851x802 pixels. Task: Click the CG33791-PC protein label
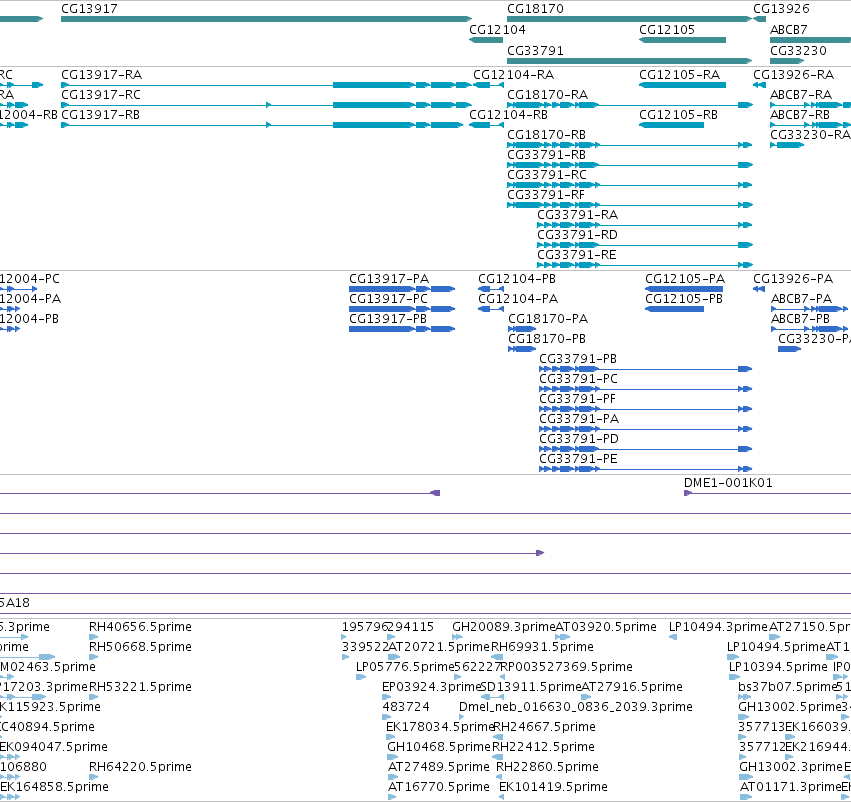579,379
